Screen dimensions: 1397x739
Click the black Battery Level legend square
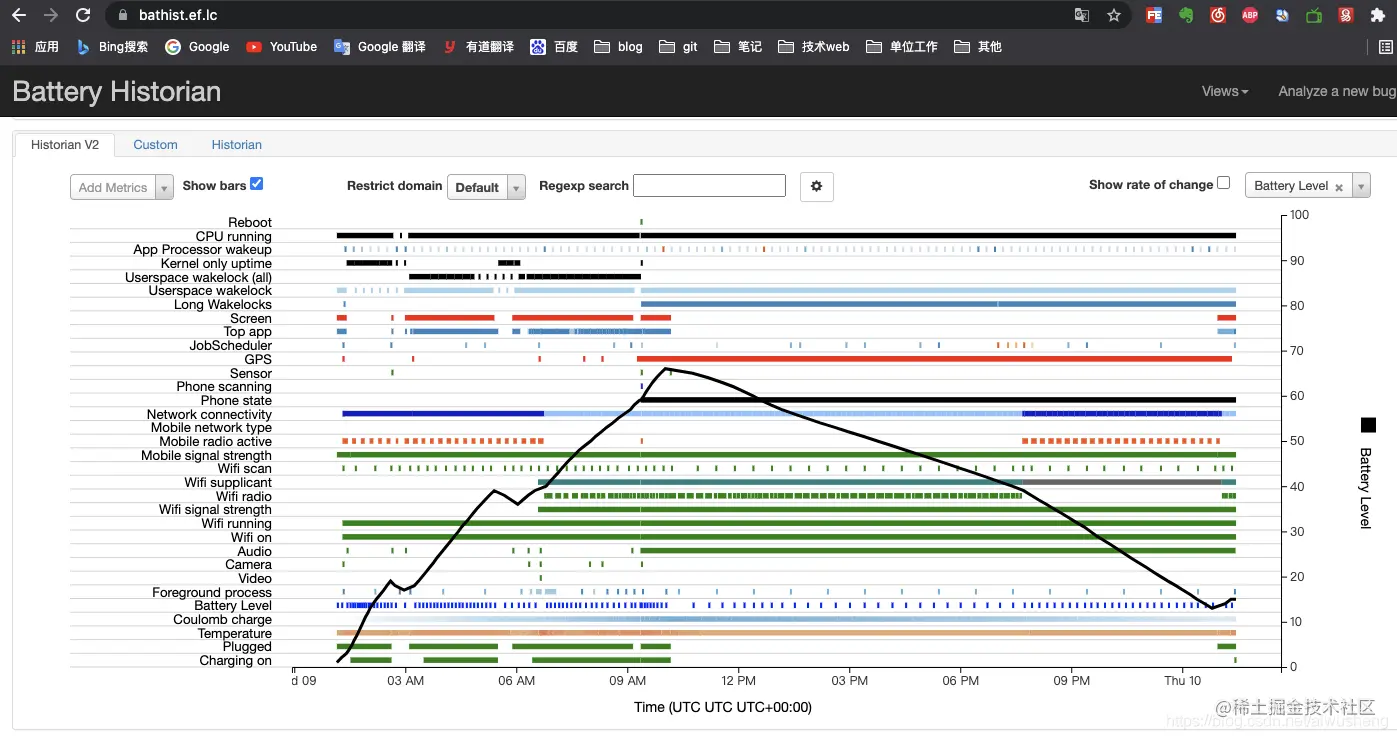[1368, 425]
